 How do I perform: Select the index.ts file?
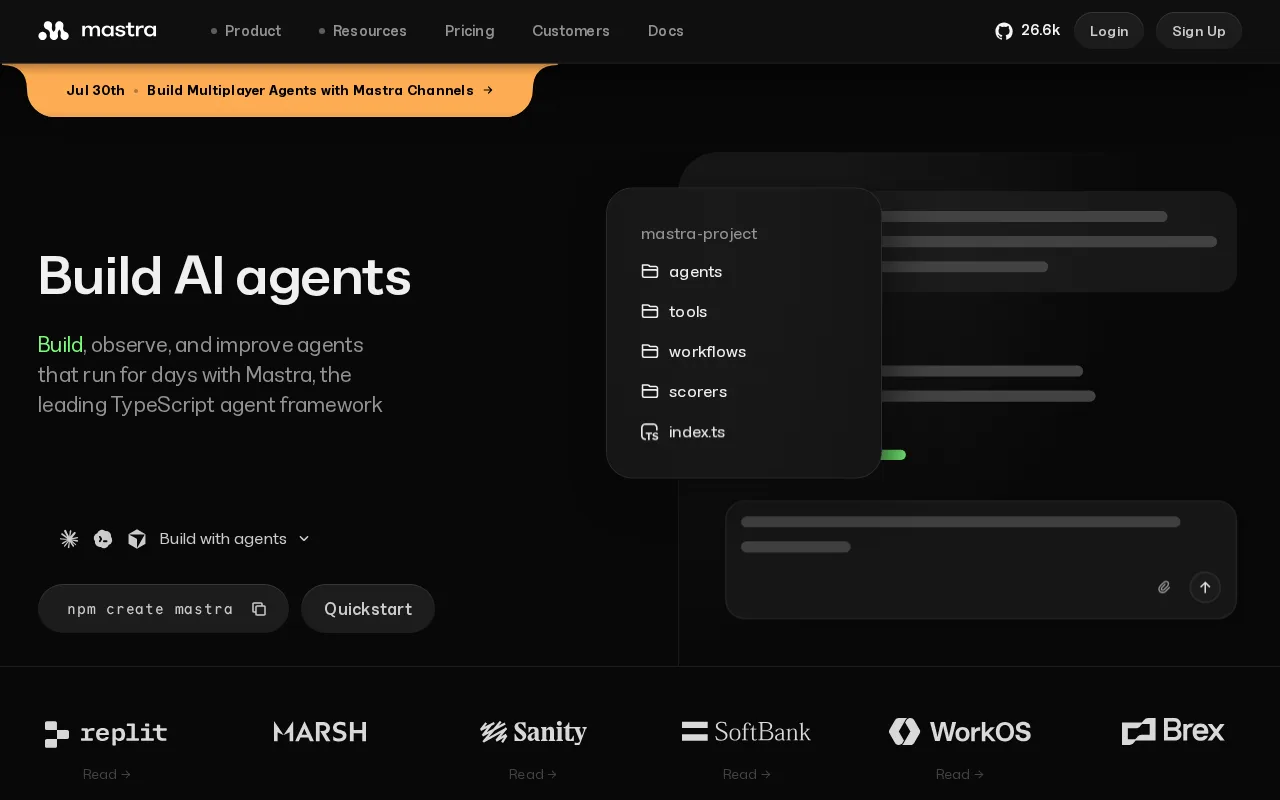683,432
